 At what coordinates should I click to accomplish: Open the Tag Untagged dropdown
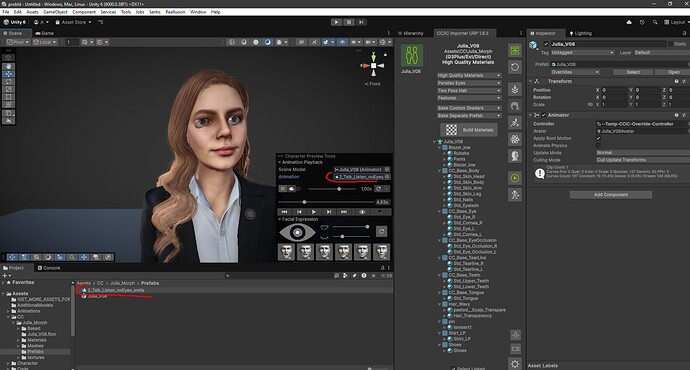click(582, 53)
